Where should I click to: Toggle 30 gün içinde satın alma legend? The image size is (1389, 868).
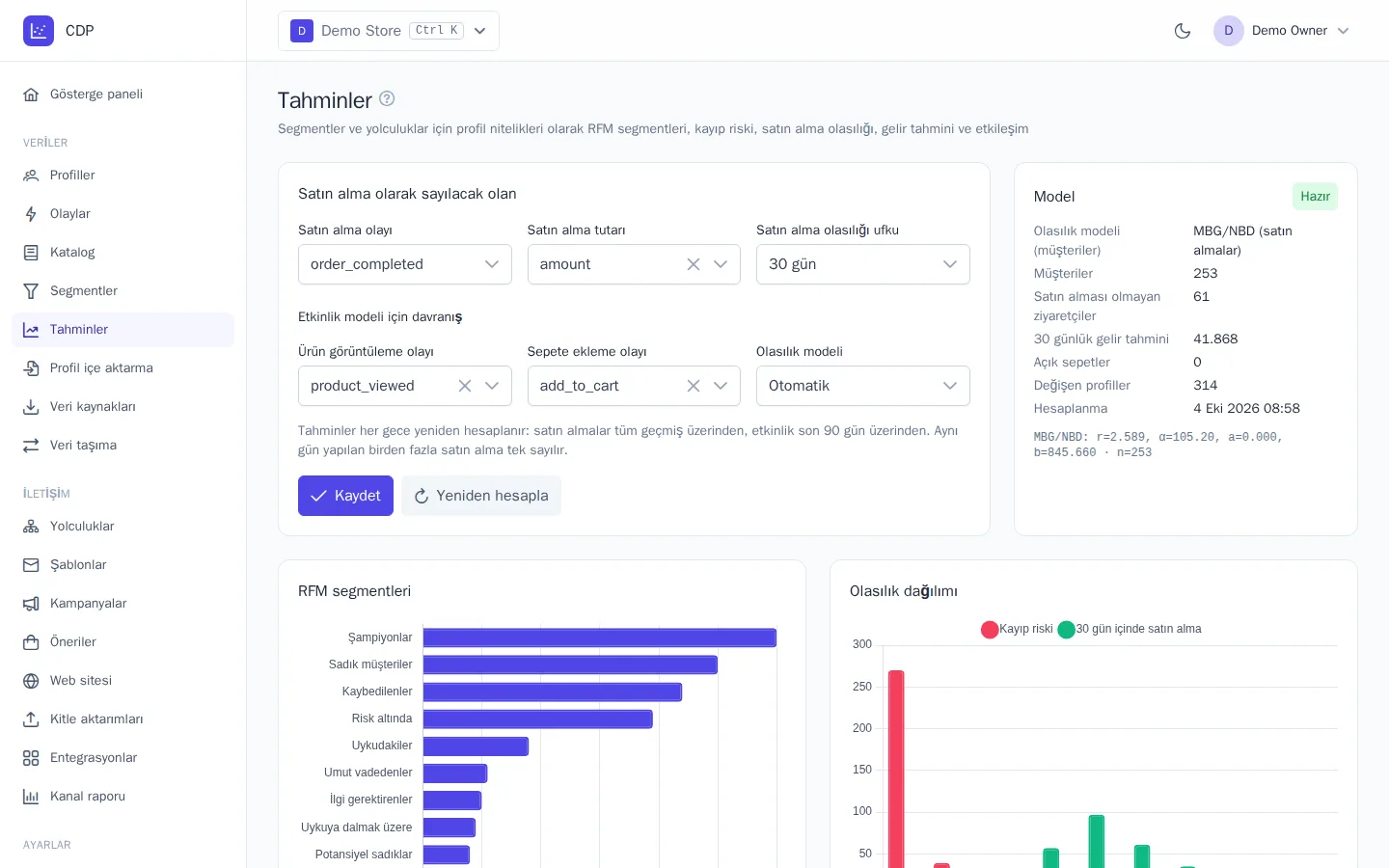[x=1130, y=629]
